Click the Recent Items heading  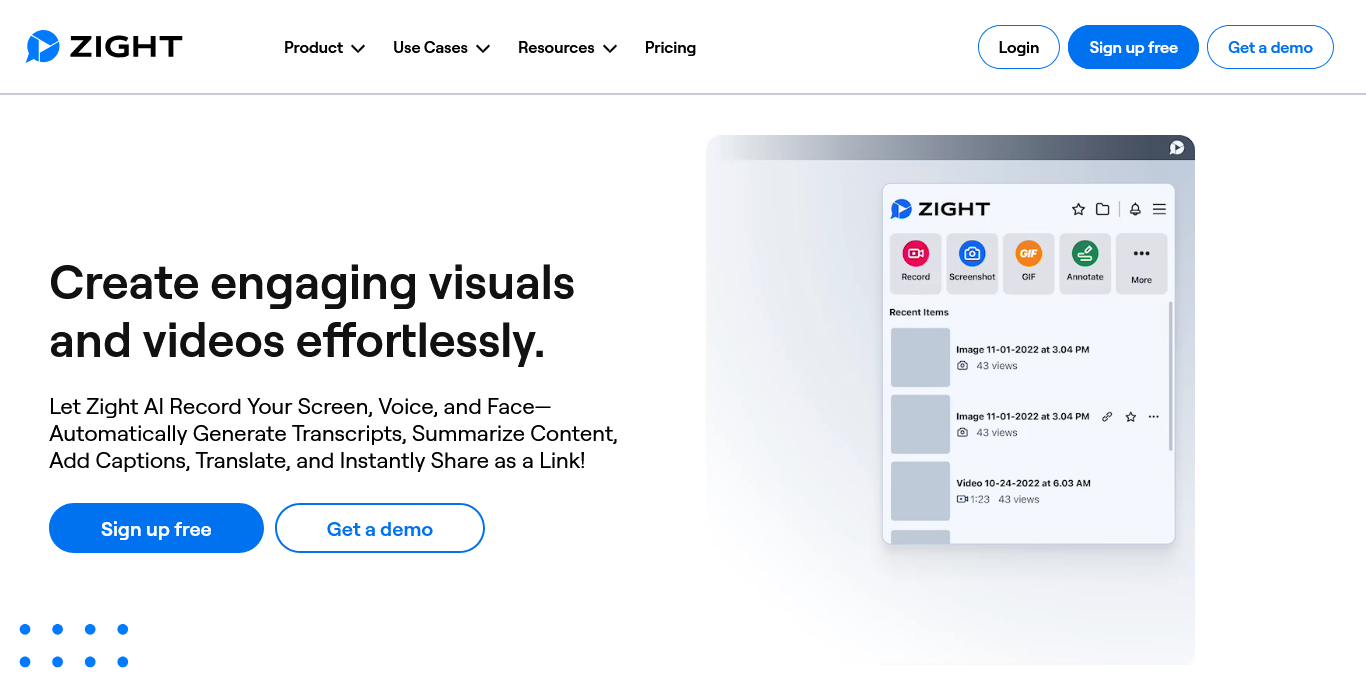pos(919,312)
